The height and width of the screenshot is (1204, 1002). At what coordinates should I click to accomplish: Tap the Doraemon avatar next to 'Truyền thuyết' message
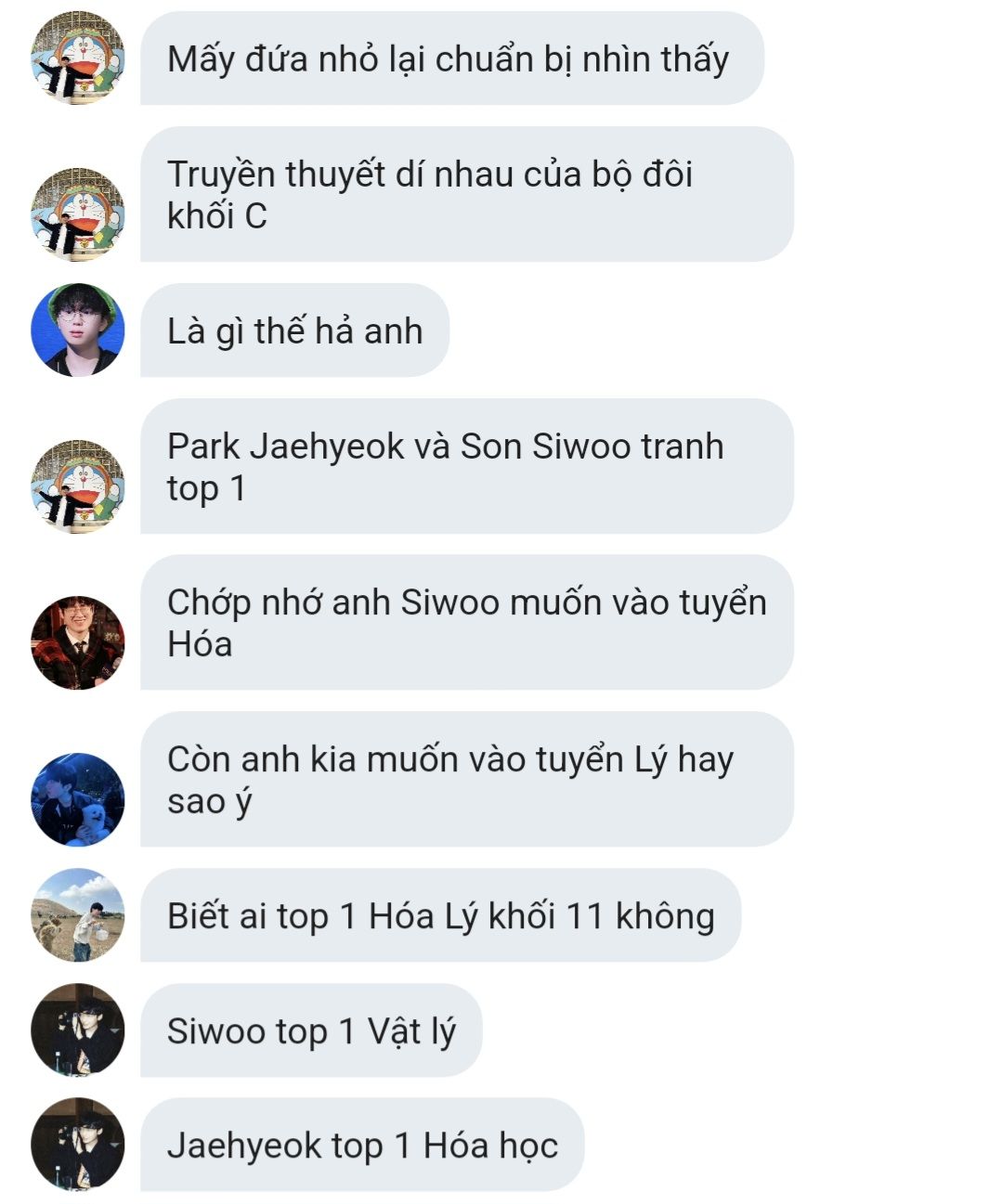coord(77,214)
